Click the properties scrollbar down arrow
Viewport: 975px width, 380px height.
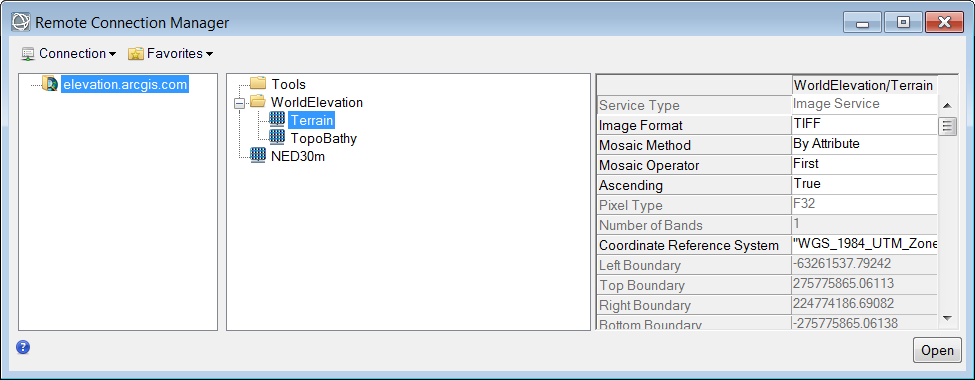(x=948, y=318)
